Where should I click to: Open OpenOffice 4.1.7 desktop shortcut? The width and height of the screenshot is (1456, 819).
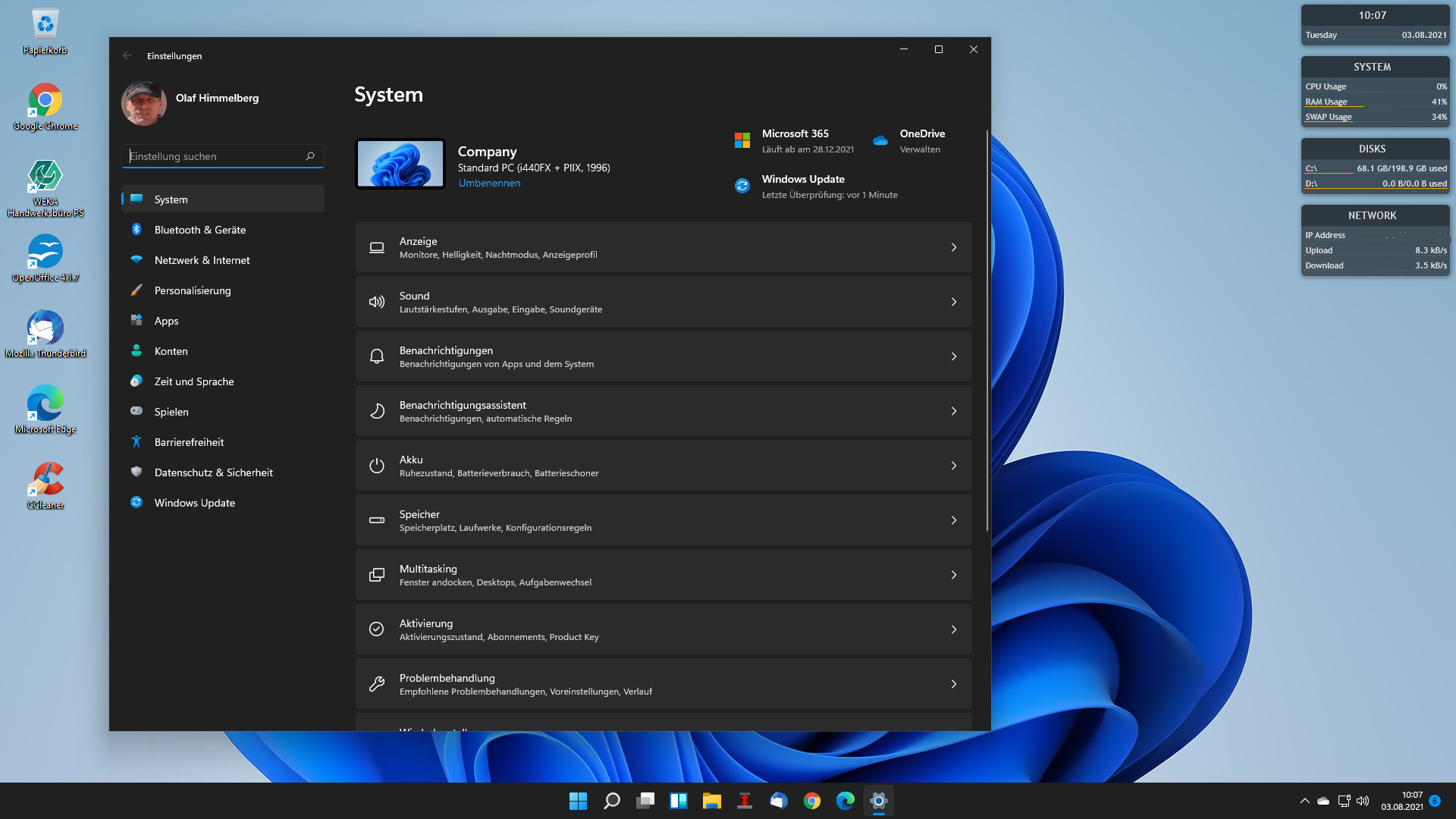coord(45,259)
